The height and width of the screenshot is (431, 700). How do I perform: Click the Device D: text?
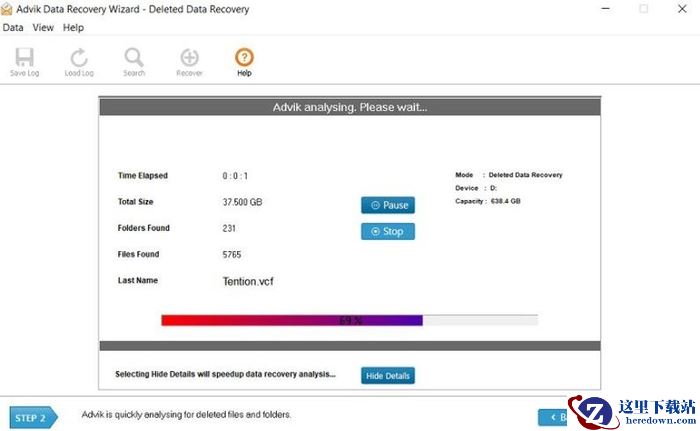coord(476,188)
